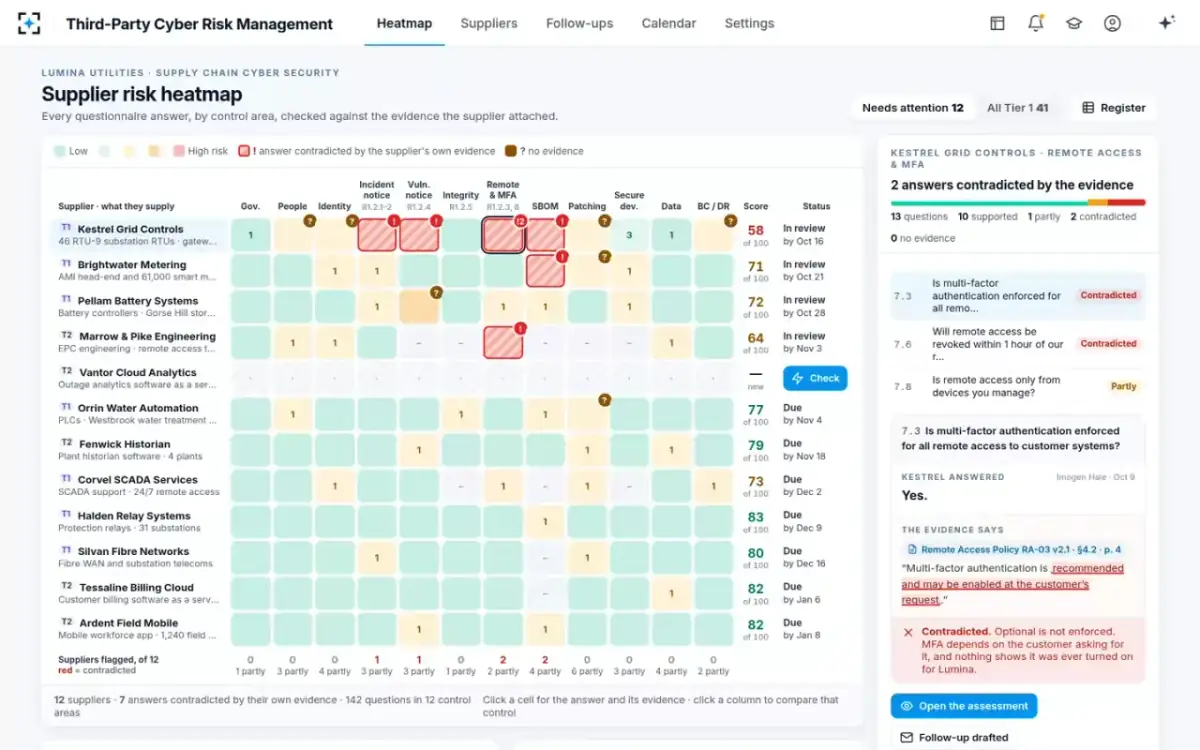This screenshot has width=1200, height=750.
Task: Open the Suppliers tab
Action: coord(489,23)
